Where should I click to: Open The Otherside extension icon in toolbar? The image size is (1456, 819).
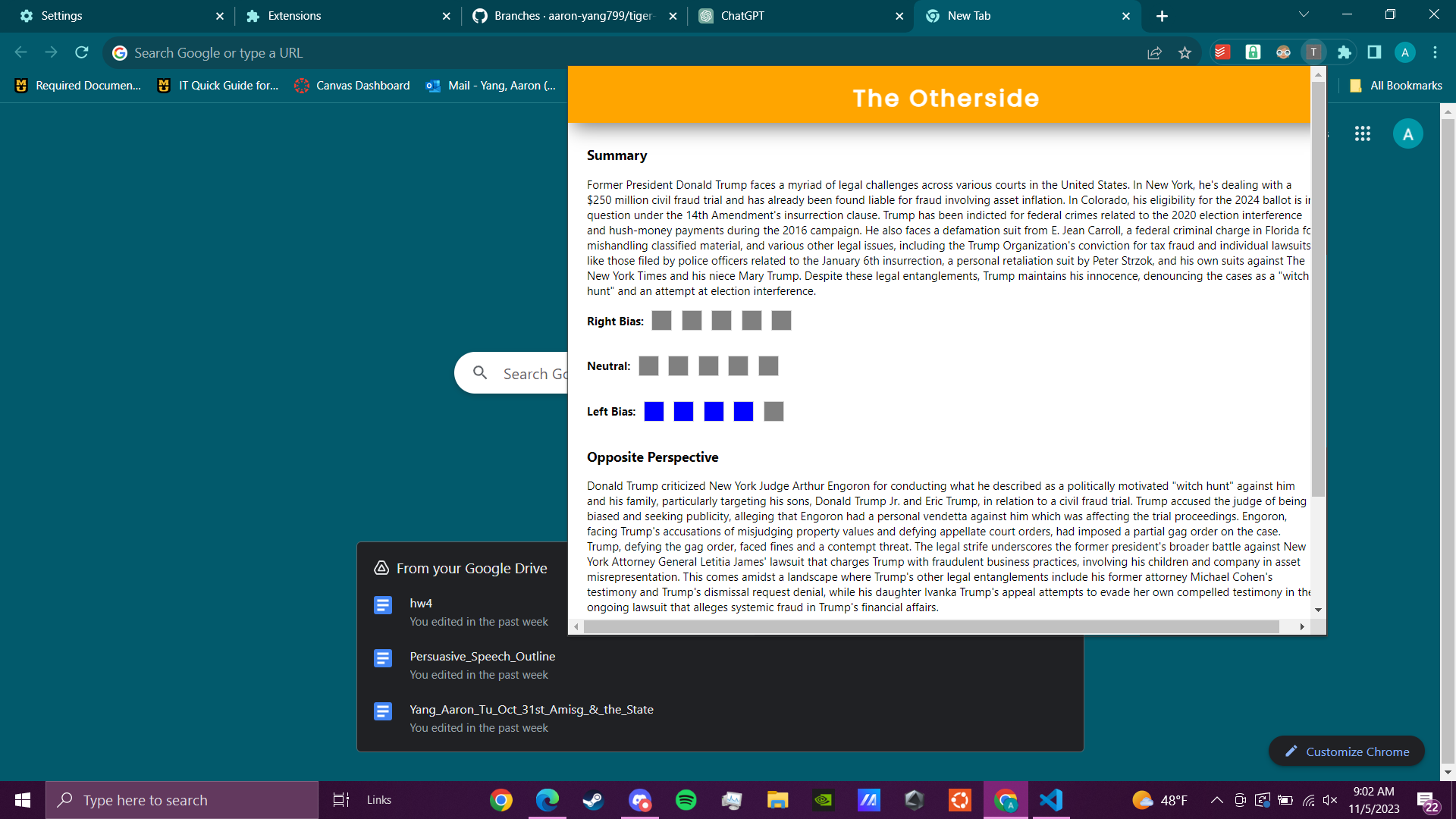(1313, 52)
